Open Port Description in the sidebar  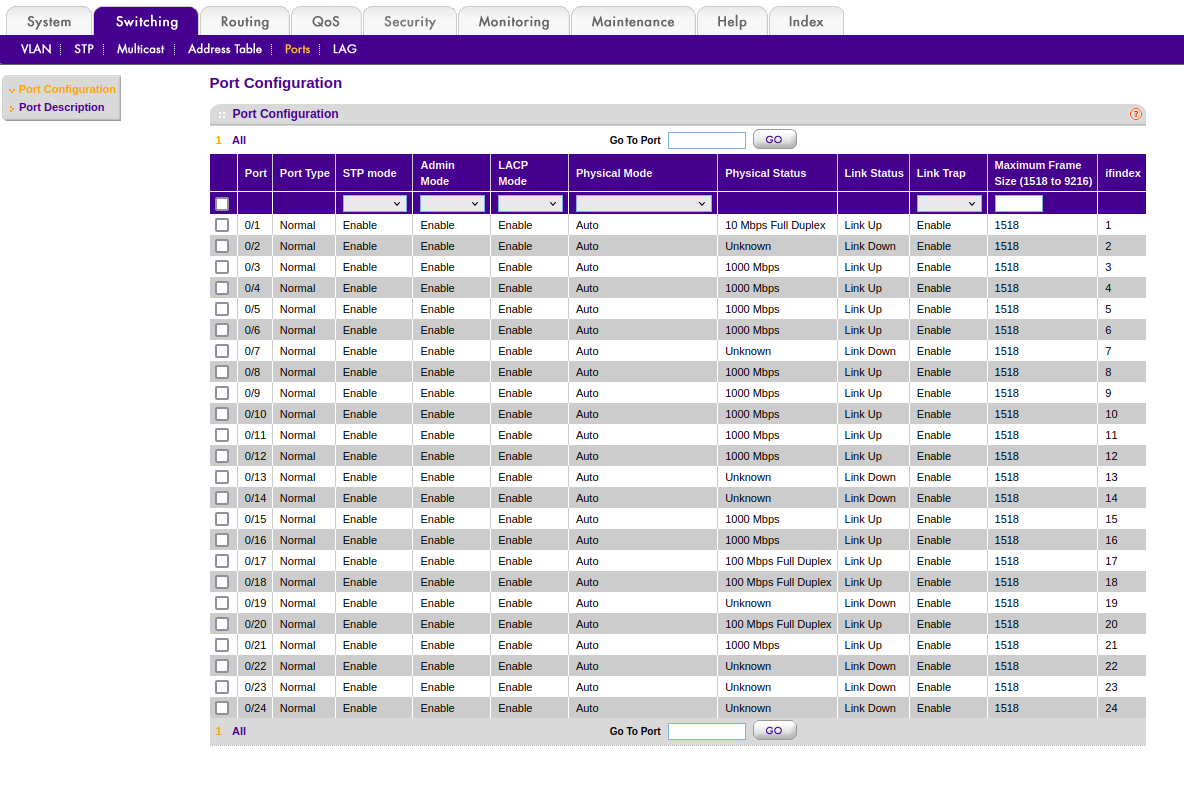pyautogui.click(x=61, y=107)
